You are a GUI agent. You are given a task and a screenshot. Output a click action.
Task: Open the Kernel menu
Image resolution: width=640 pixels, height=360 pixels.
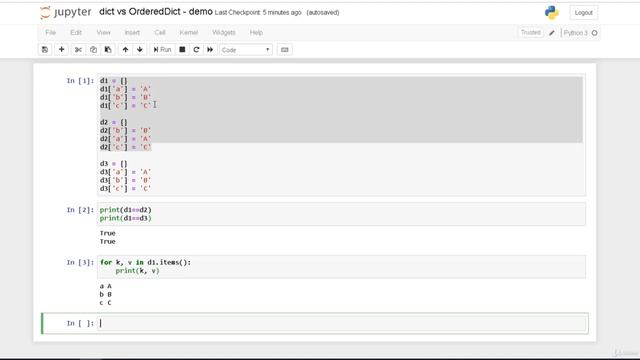[189, 33]
